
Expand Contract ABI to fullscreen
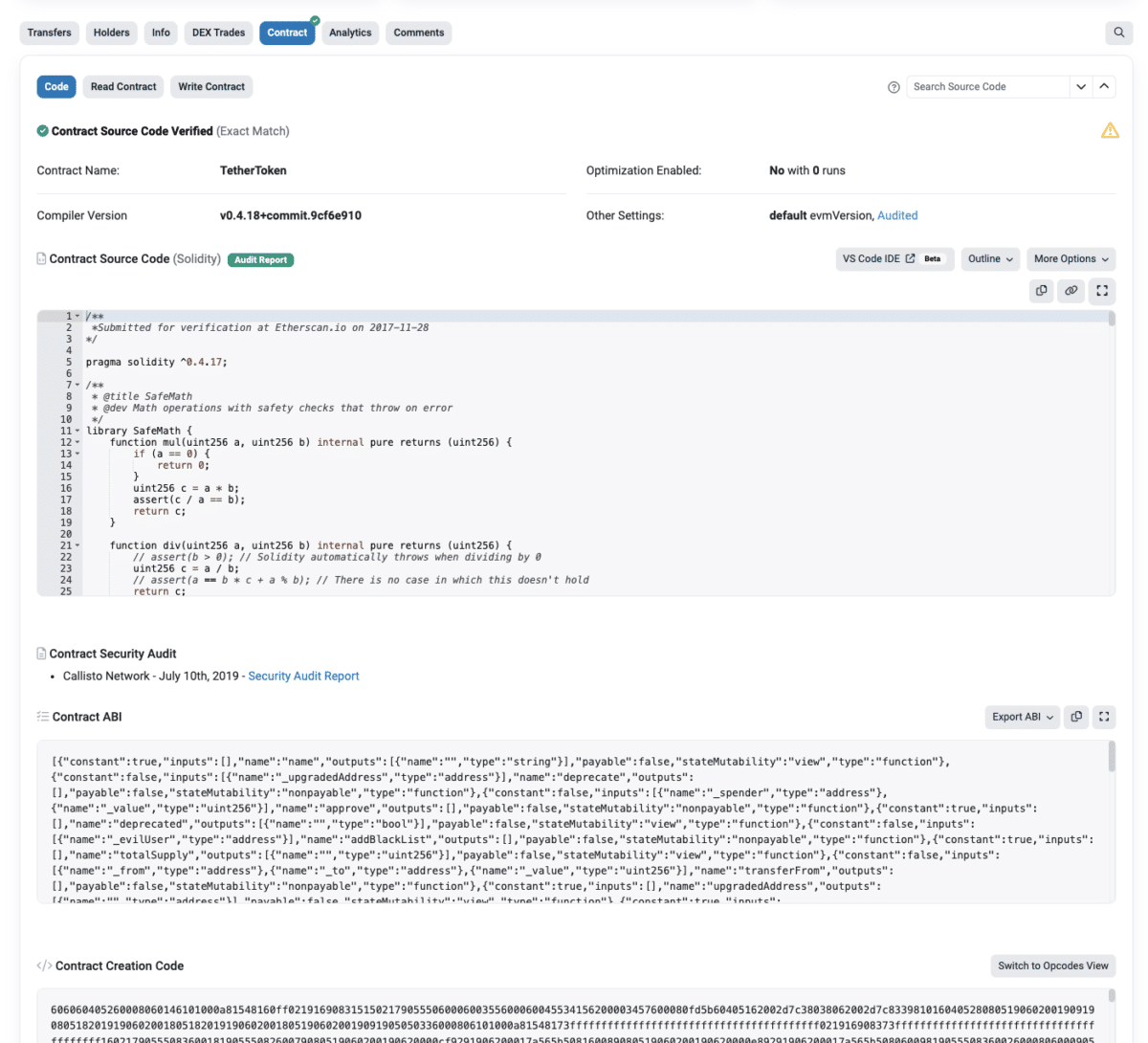[1105, 716]
